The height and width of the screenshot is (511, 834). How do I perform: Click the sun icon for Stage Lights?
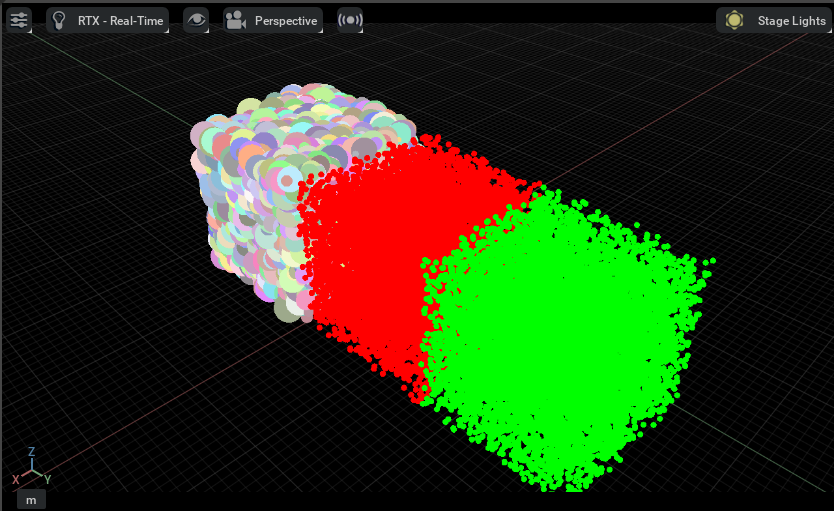(735, 20)
